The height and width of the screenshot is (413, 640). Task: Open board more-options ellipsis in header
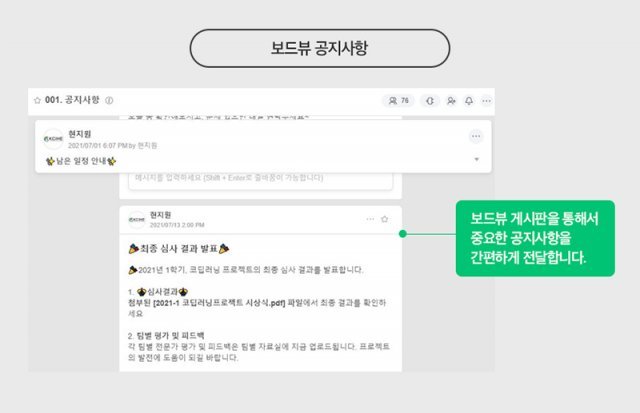click(487, 100)
